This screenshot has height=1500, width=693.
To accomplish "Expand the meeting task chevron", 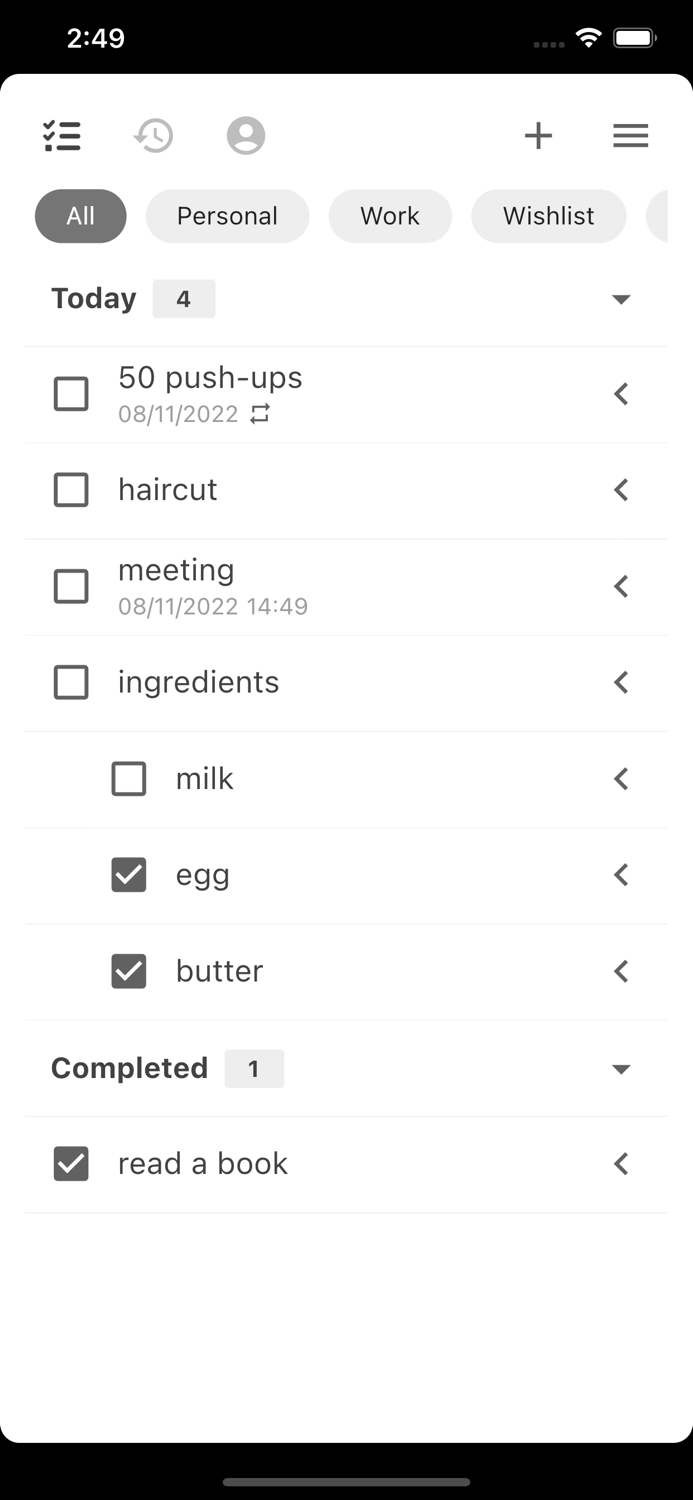I will [620, 586].
